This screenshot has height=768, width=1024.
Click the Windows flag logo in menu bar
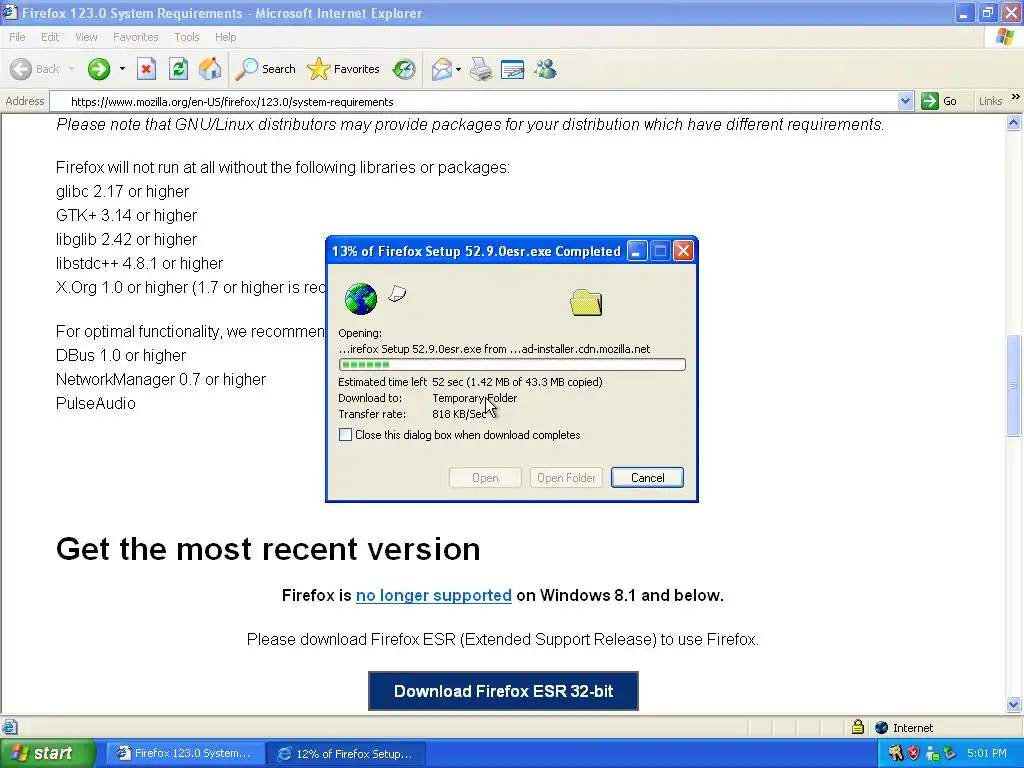click(x=1006, y=37)
